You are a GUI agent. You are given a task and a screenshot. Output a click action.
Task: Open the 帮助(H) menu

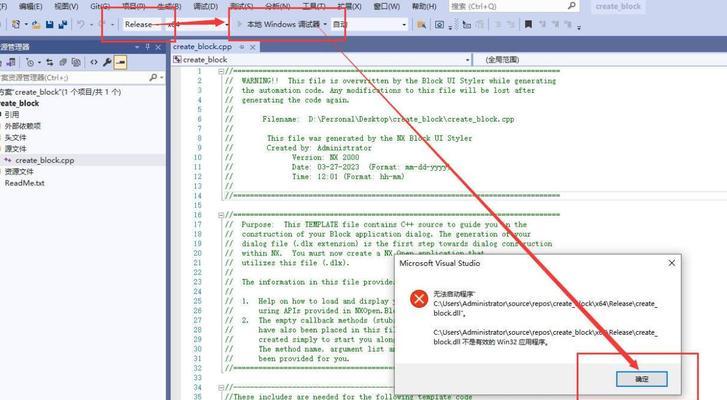click(424, 6)
